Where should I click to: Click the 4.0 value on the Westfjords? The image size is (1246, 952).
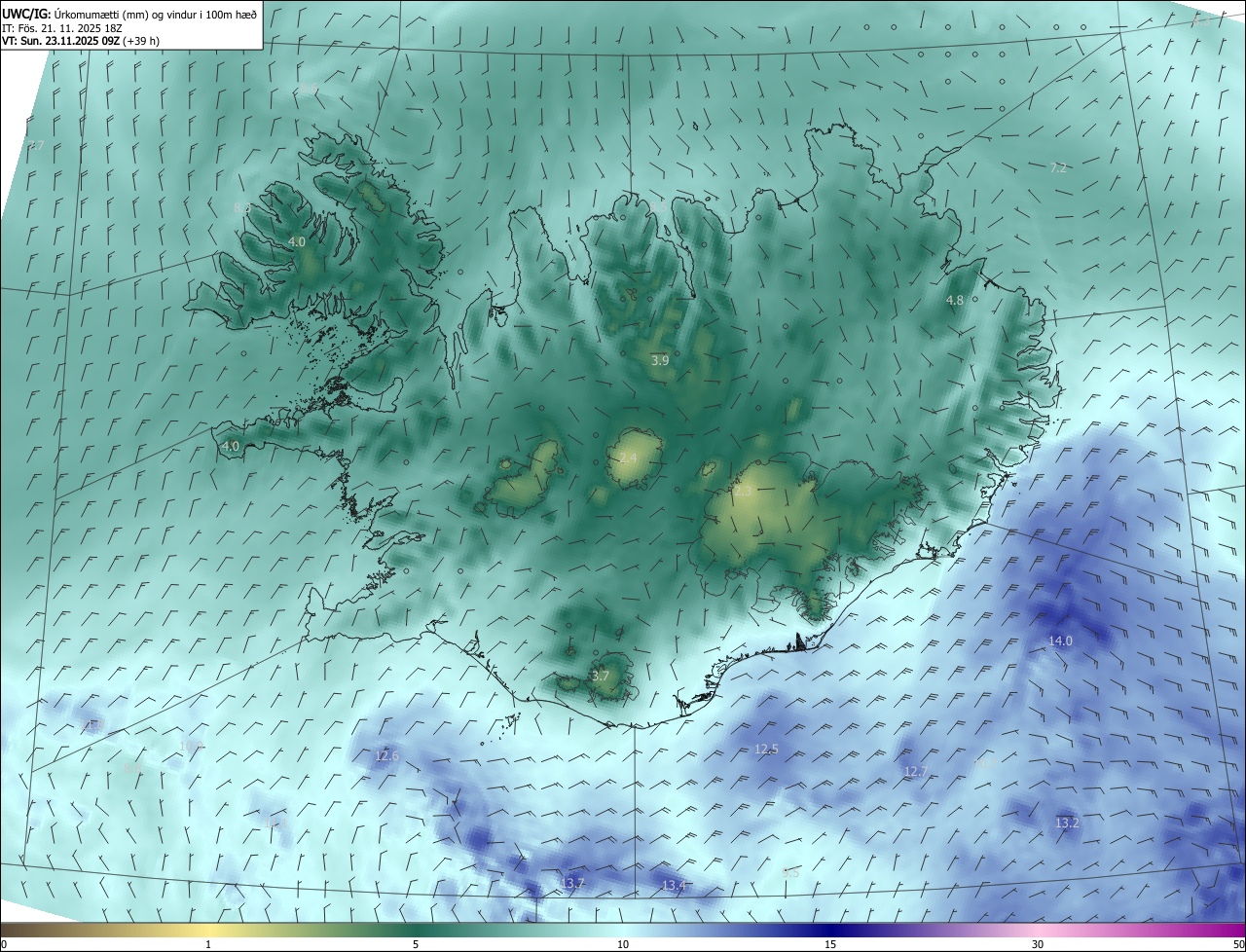click(x=297, y=241)
